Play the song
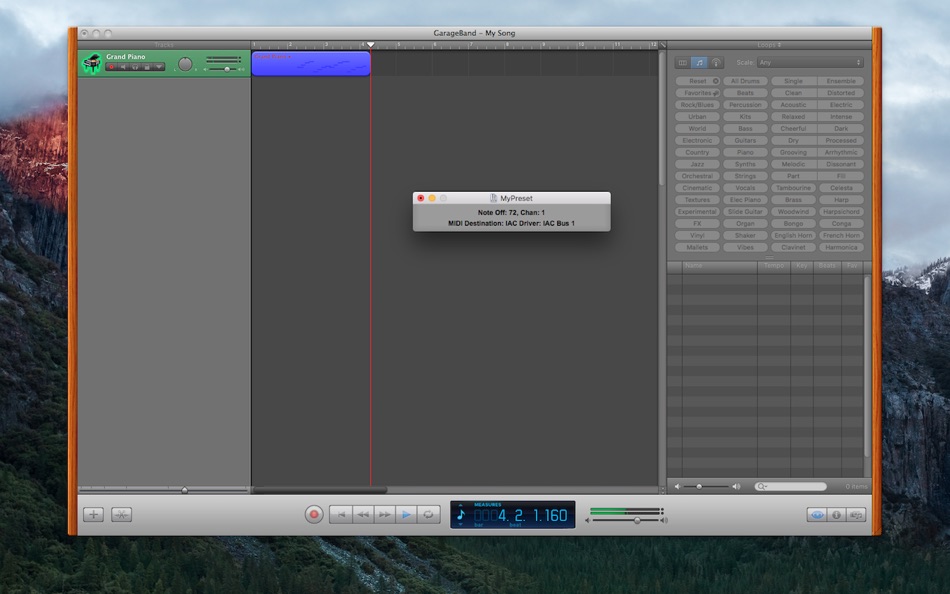 coord(406,515)
